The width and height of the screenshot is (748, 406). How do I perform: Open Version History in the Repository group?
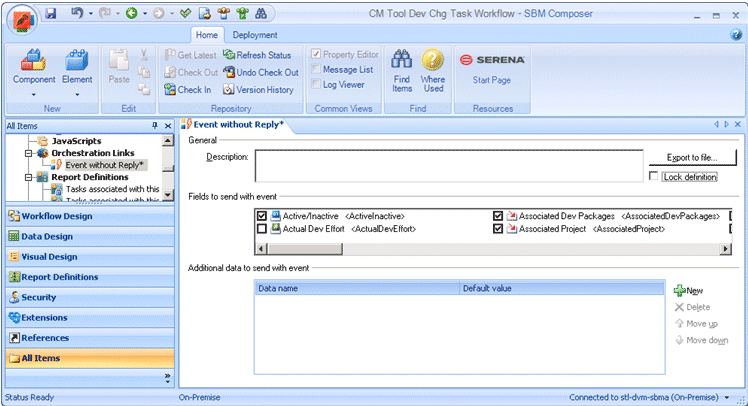[229, 89]
